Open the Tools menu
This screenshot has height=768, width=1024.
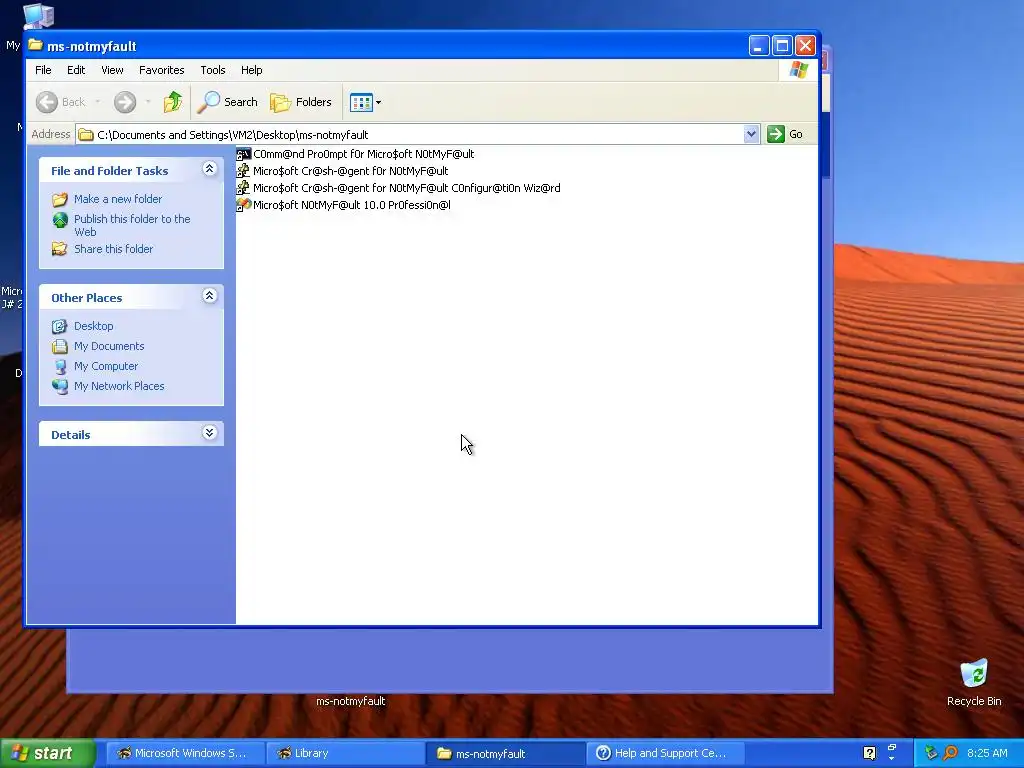point(213,70)
